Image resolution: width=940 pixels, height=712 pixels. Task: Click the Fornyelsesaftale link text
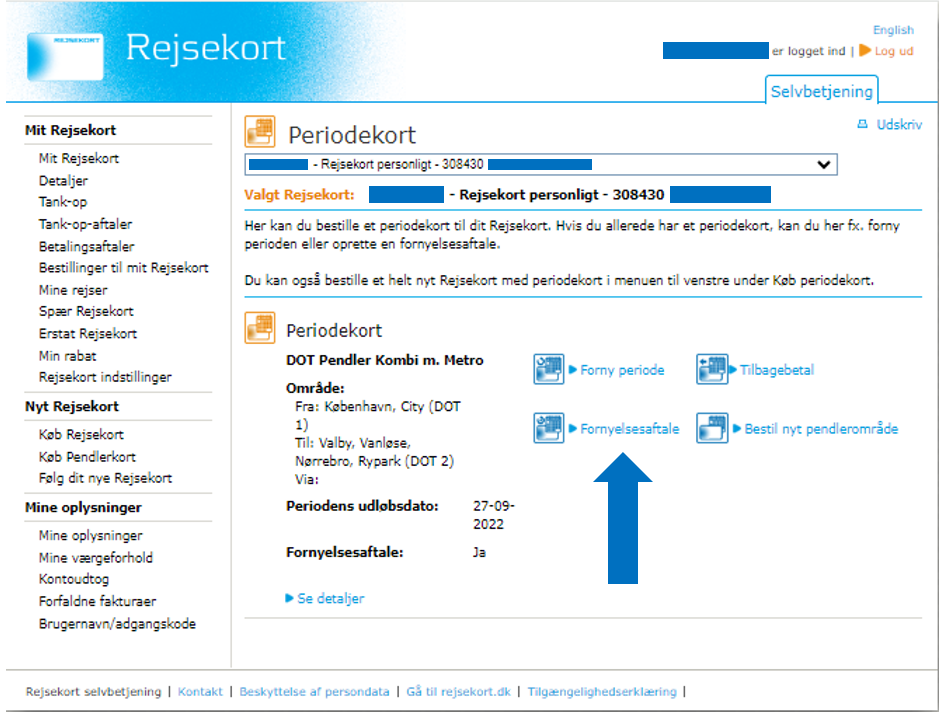[x=630, y=429]
